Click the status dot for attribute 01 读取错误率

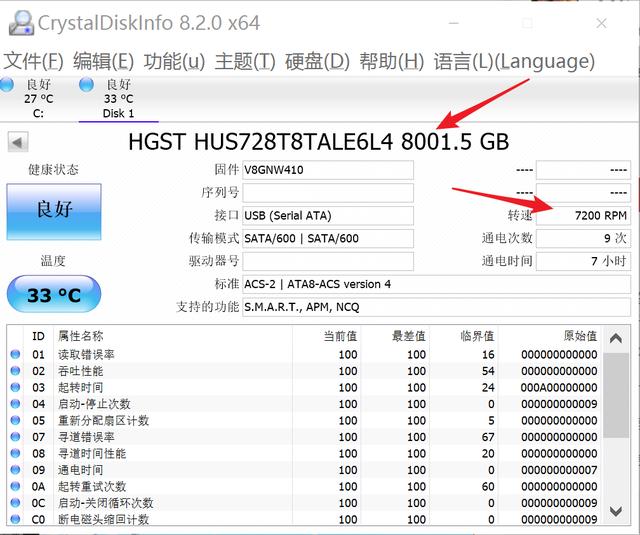pyautogui.click(x=15, y=354)
